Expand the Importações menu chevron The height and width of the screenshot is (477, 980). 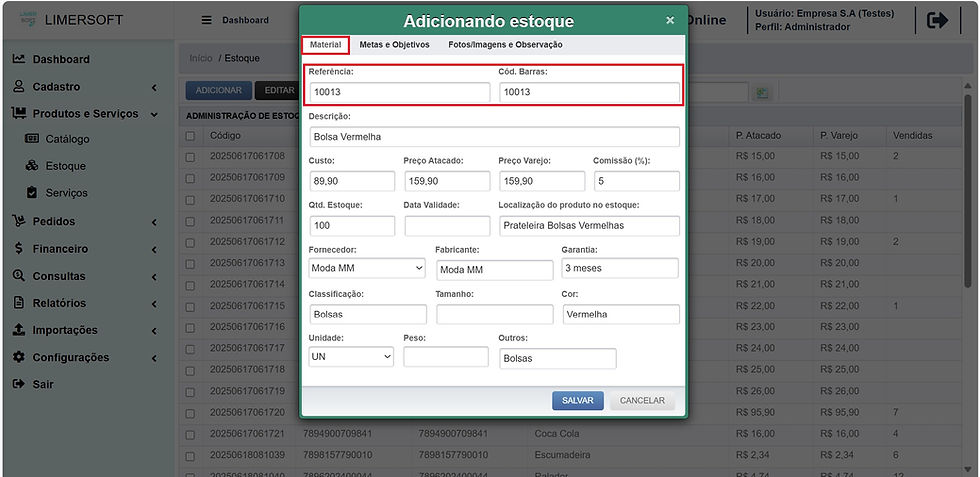(154, 331)
